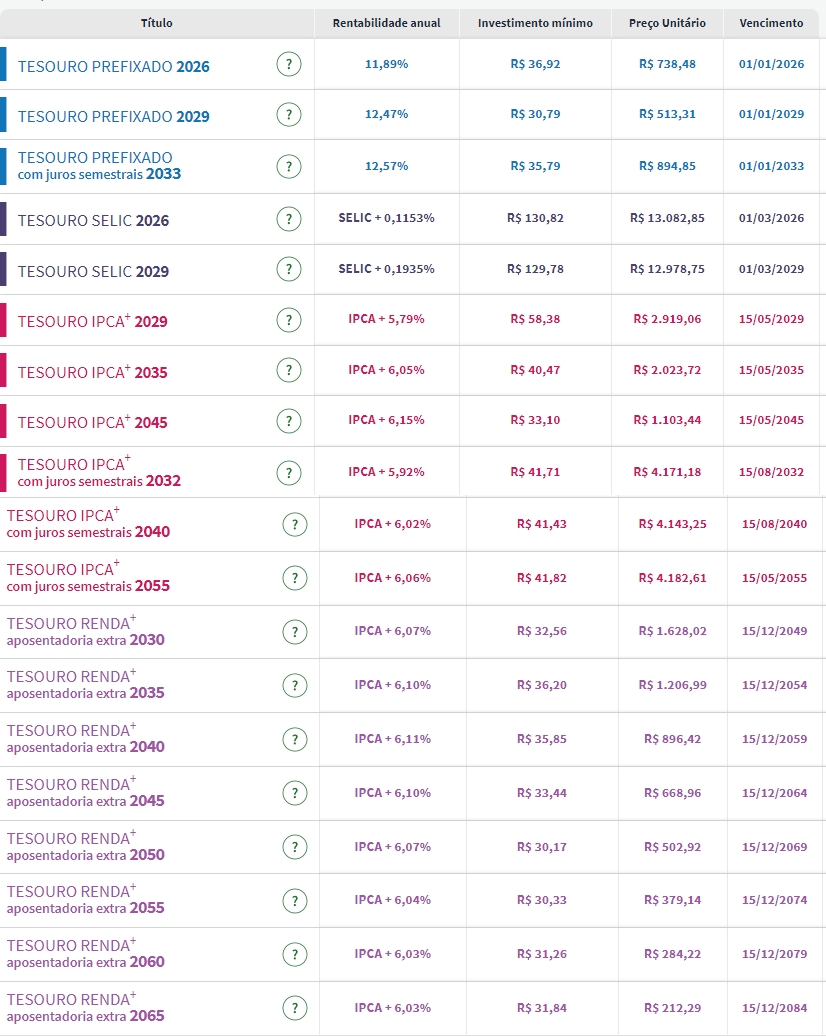826x1036 pixels.
Task: Click help icon for IPCA+ semestrais 2055
Action: 294,578
